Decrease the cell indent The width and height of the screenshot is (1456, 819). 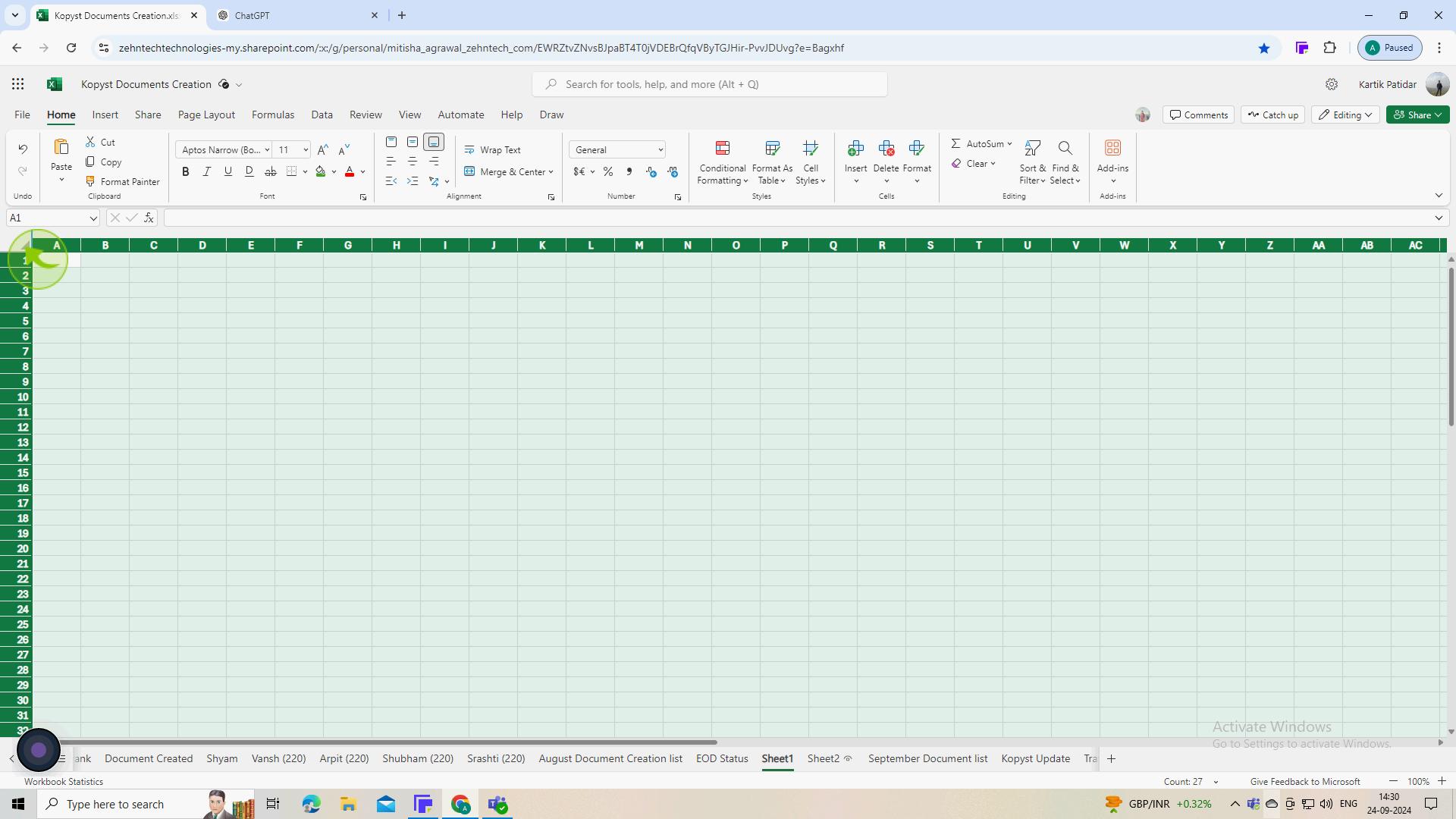[x=391, y=181]
